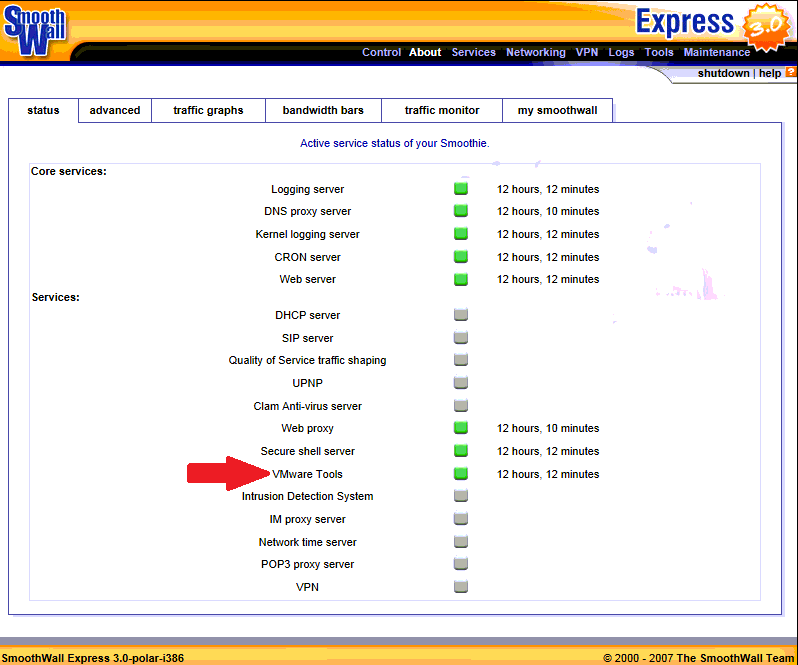Switch to the advanced tab

(115, 110)
